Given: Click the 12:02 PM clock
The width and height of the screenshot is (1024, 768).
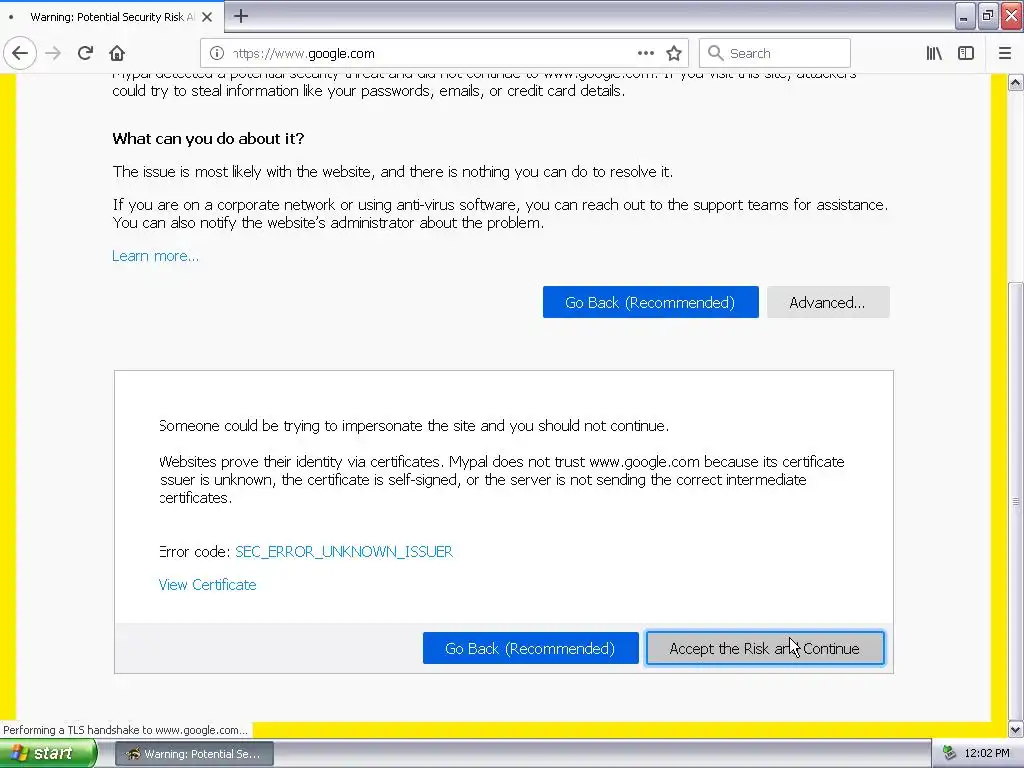Looking at the screenshot, I should point(987,754).
